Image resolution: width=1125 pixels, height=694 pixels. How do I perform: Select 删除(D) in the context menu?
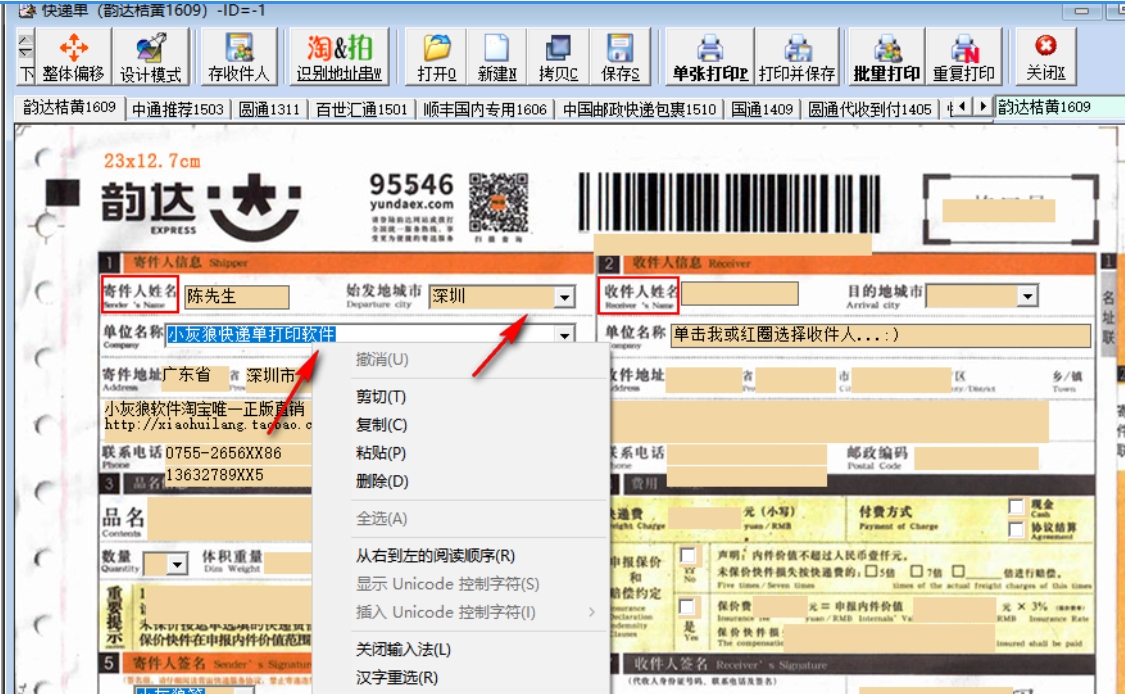(461, 481)
